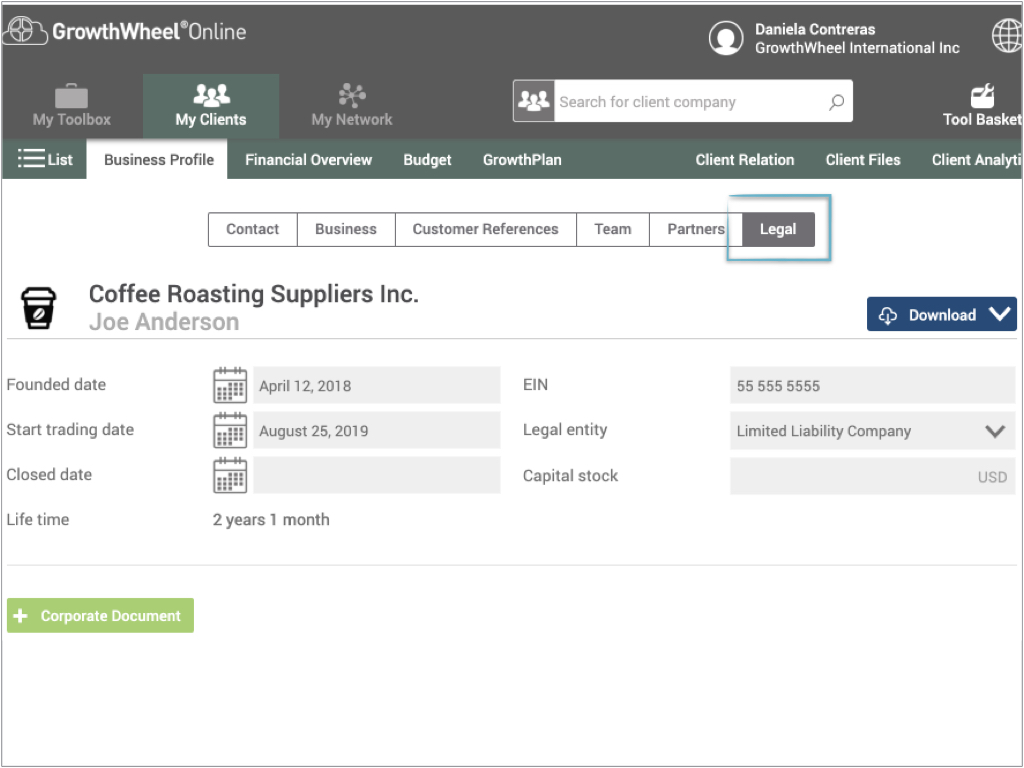The width and height of the screenshot is (1024, 768).
Task: Click the globe language icon
Action: (1008, 35)
